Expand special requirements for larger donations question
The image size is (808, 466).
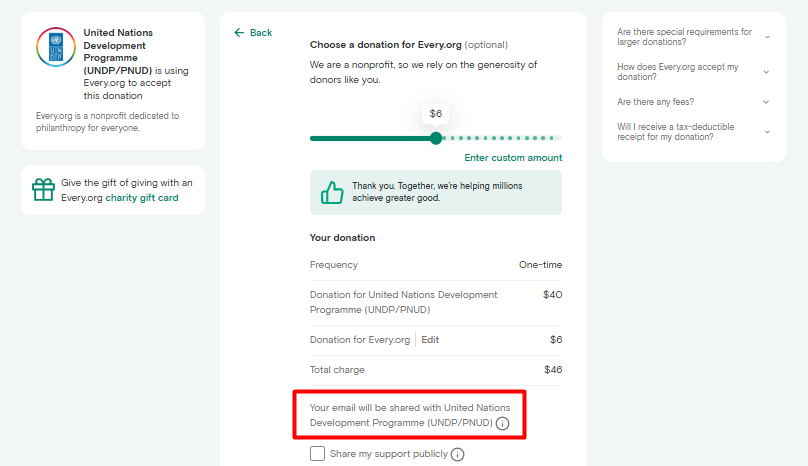767,37
